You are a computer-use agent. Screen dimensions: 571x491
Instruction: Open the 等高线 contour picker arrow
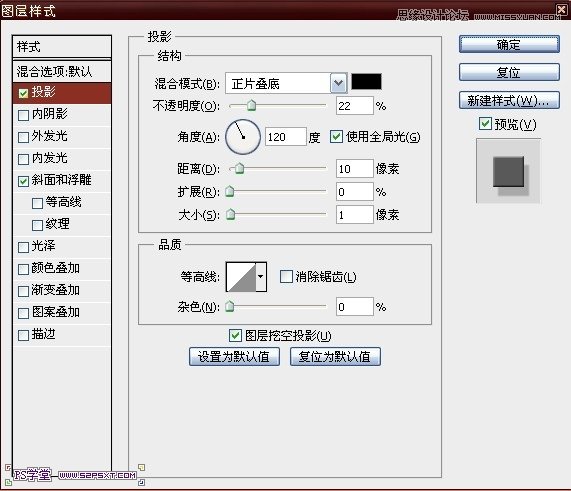click(261, 276)
